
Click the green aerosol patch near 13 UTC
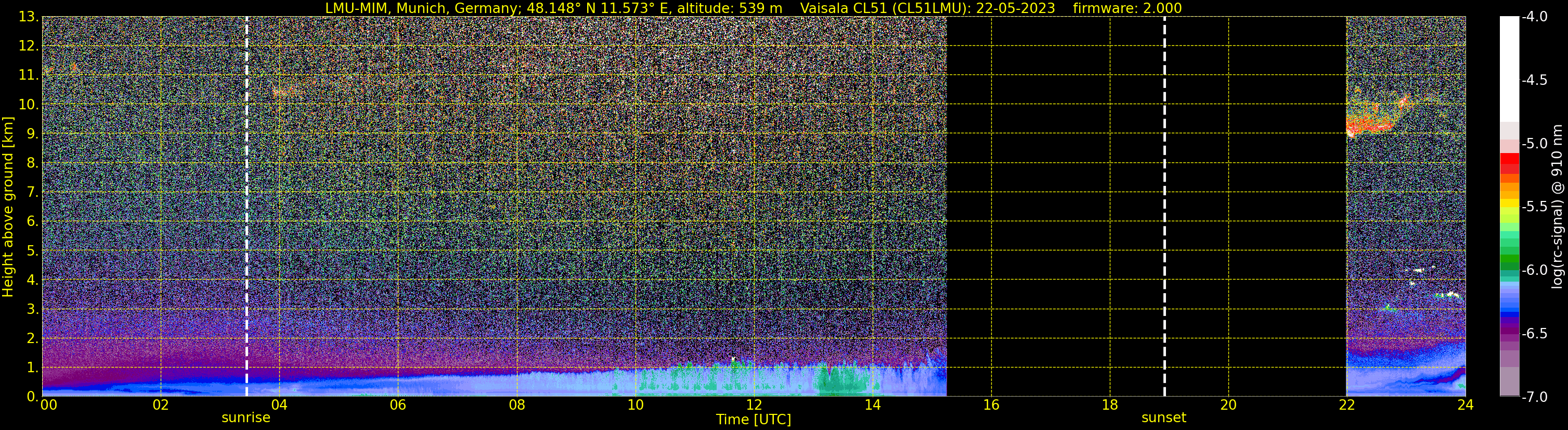click(840, 380)
